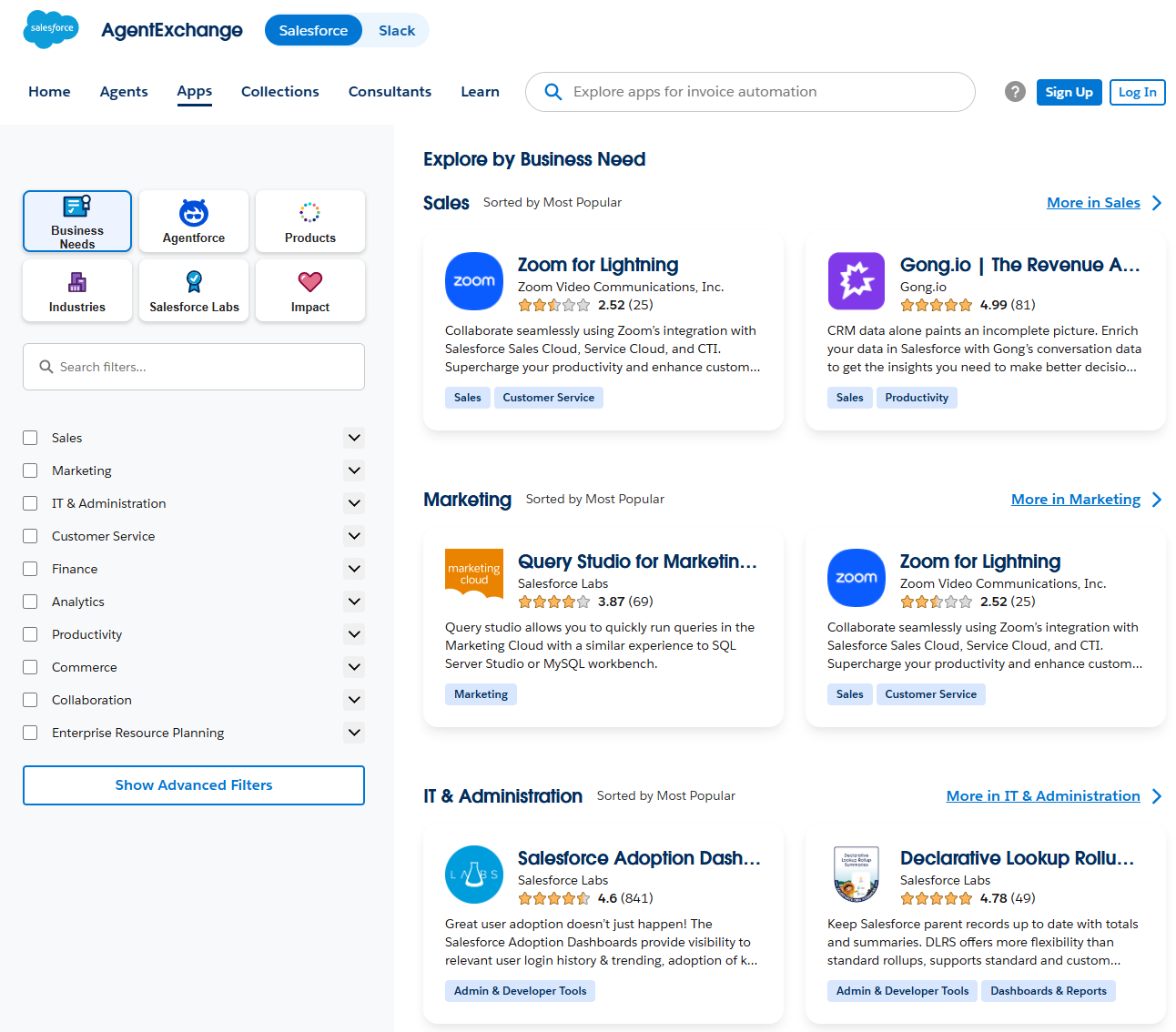Screen dimensions: 1176x1032
Task: Switch to the Slack marketplace toggle
Action: pos(397,30)
